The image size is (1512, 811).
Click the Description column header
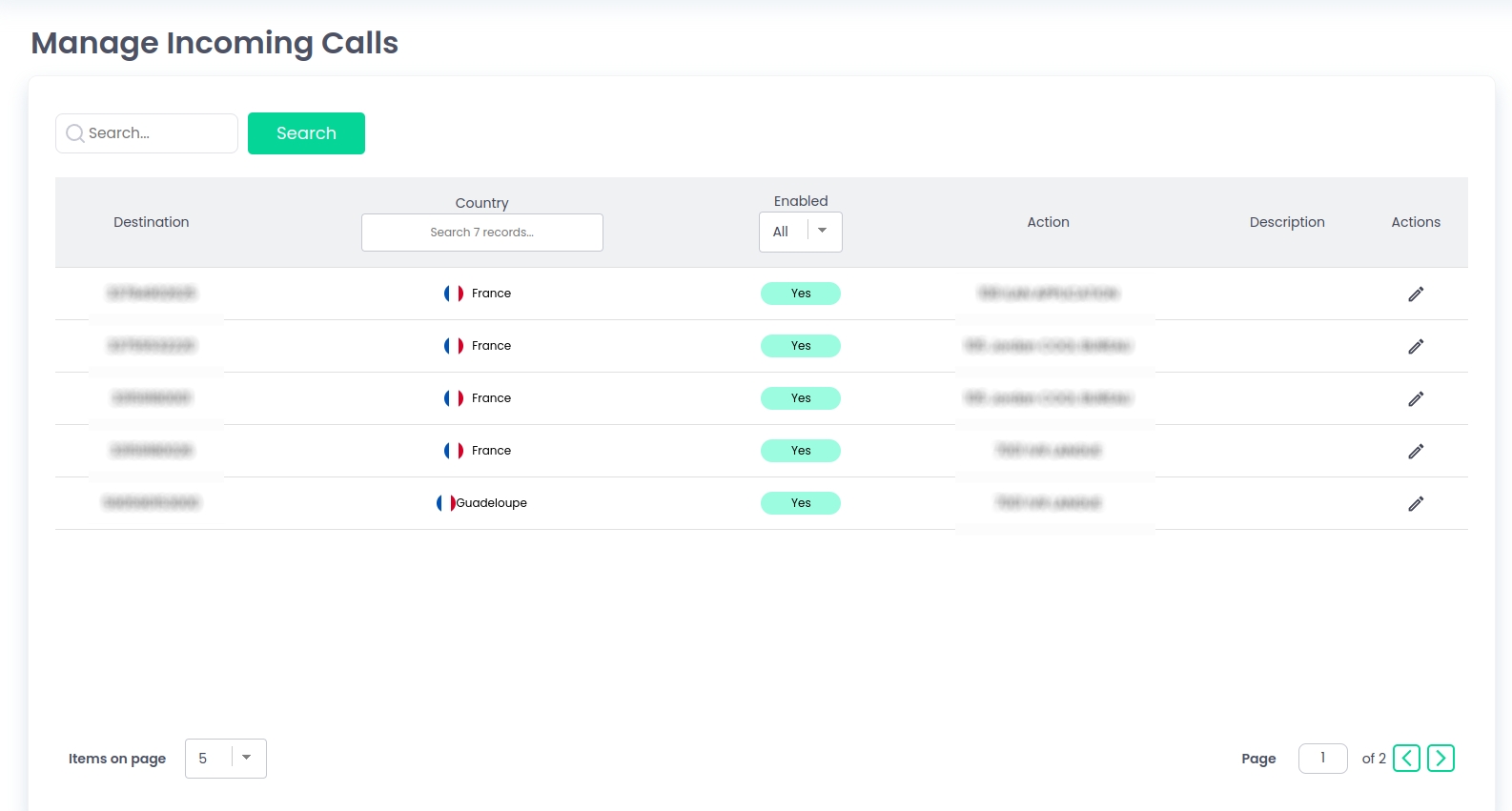(x=1287, y=222)
